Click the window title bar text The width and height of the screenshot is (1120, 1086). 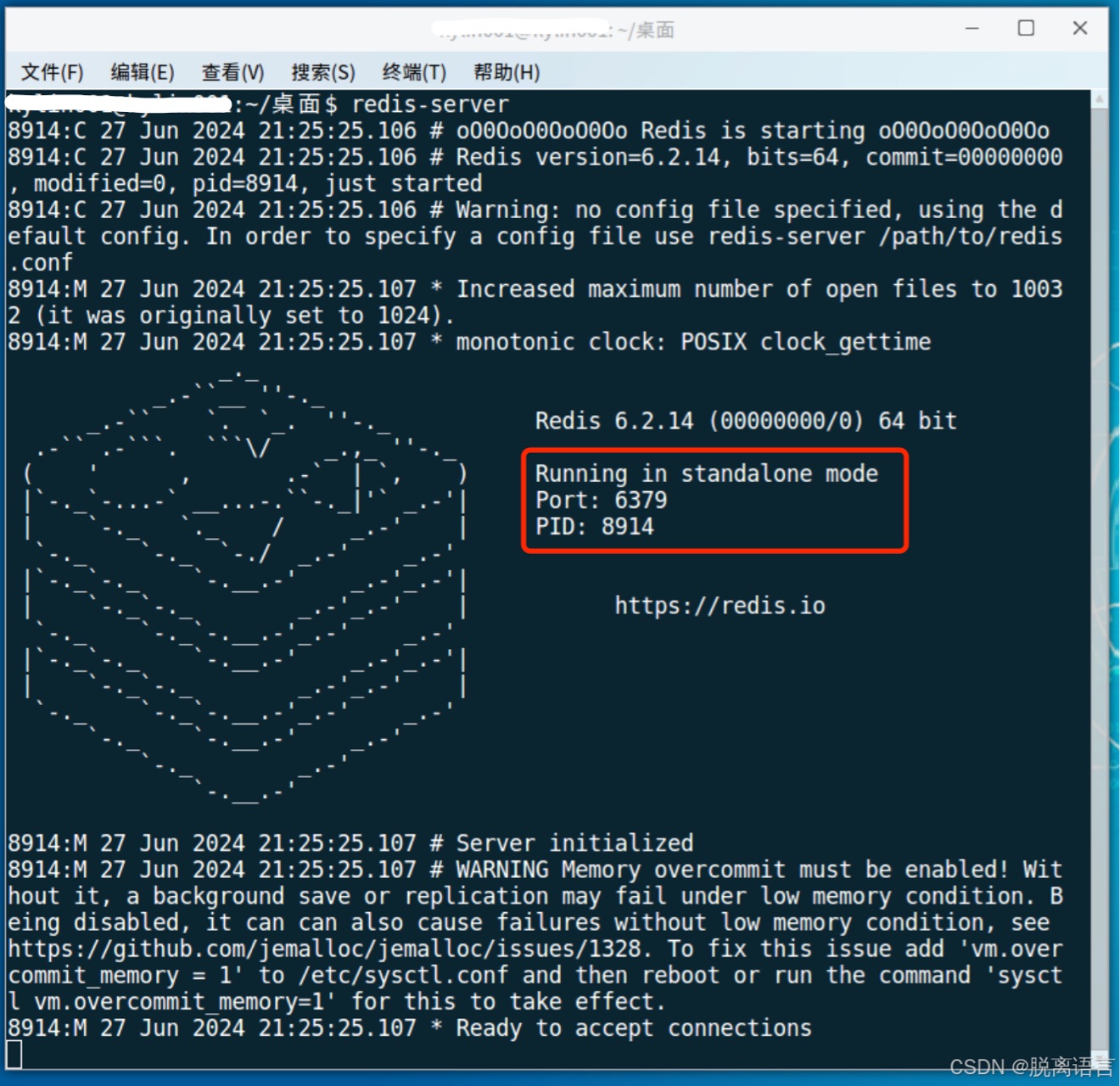point(557,30)
